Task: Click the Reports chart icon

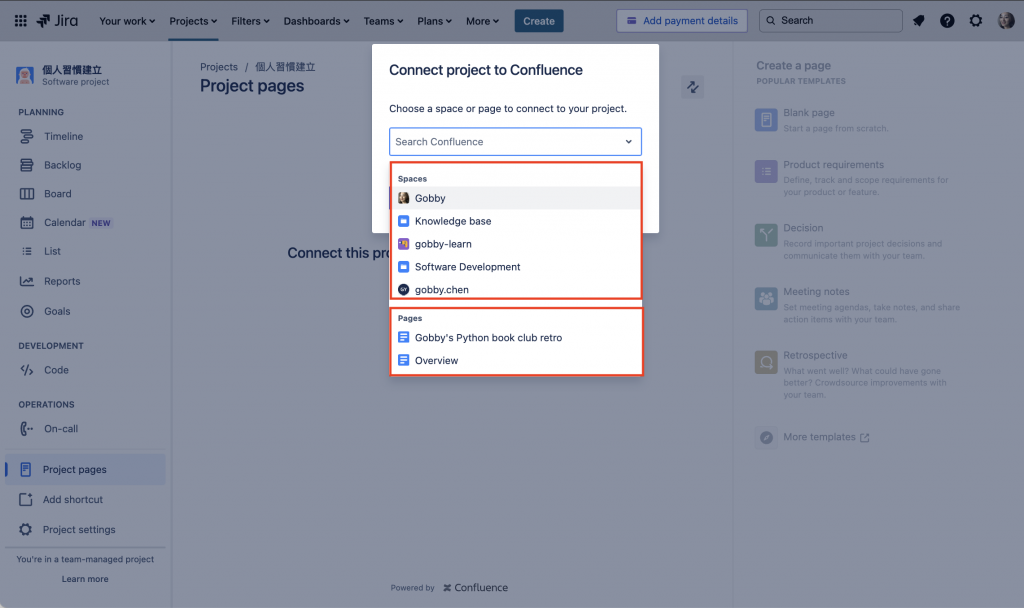Action: click(x=27, y=281)
